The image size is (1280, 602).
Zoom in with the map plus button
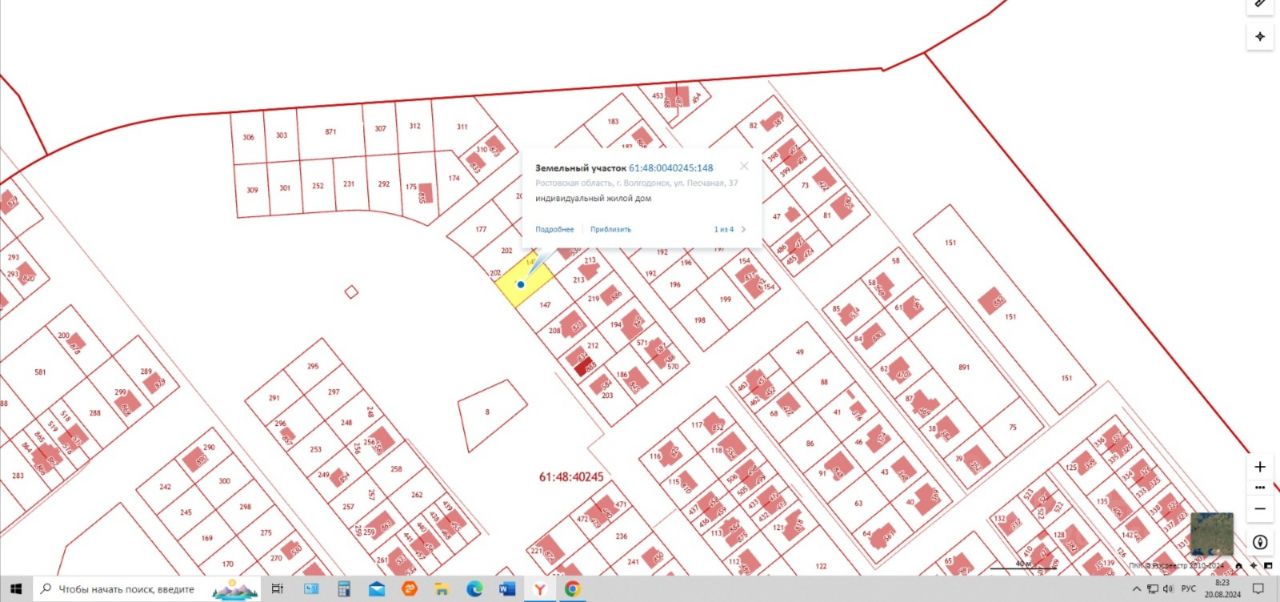click(x=1260, y=467)
